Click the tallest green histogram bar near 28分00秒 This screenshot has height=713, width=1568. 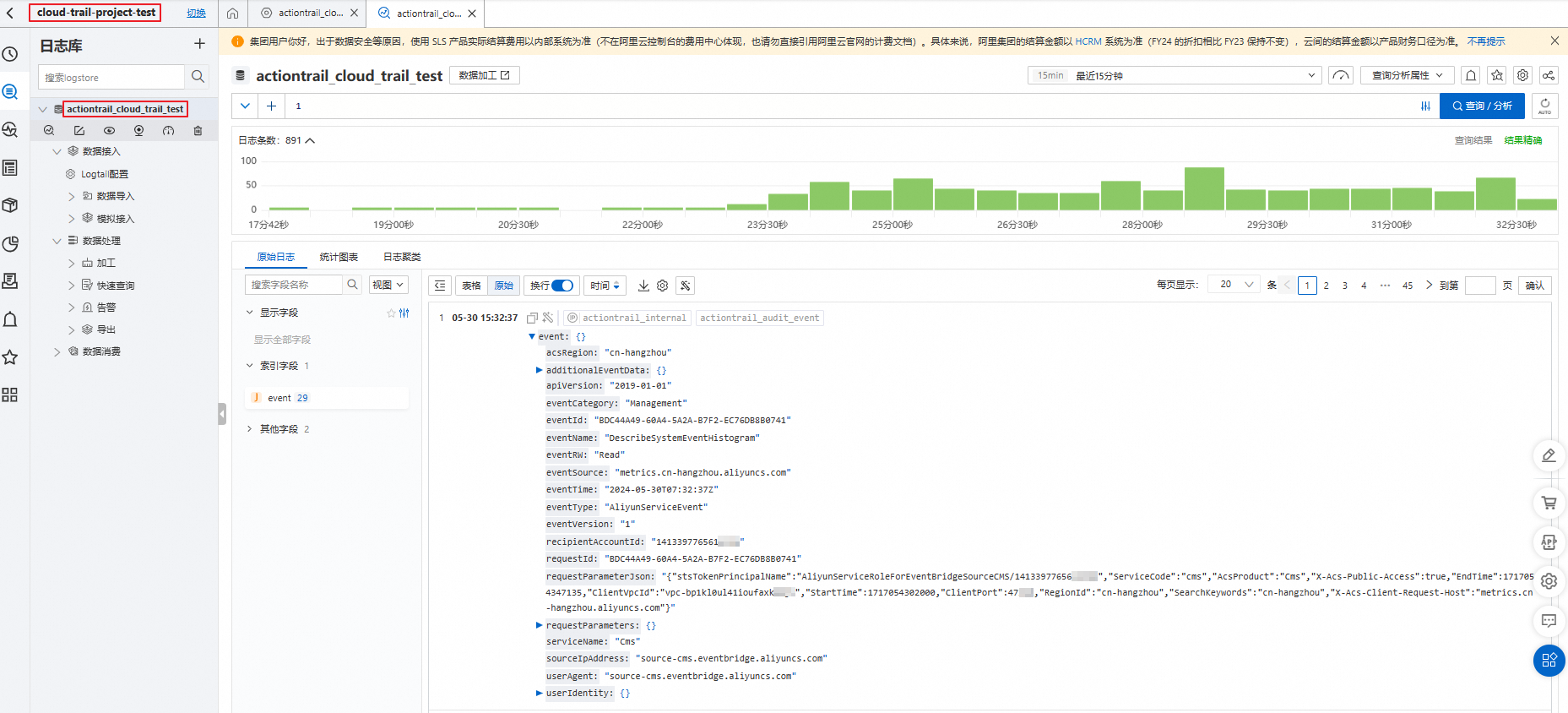point(1204,188)
